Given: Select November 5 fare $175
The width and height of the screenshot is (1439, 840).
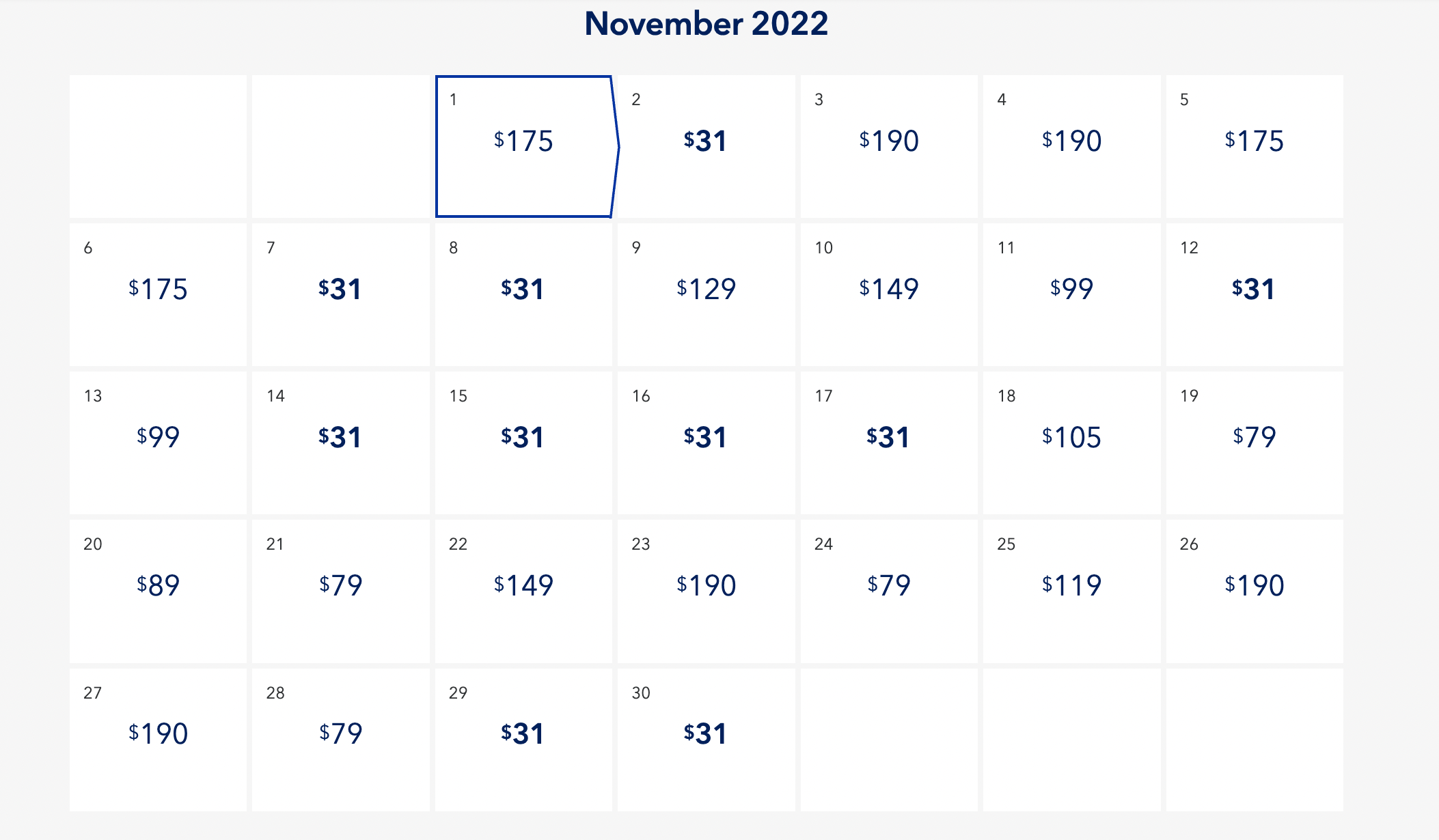Looking at the screenshot, I should click(x=1255, y=146).
